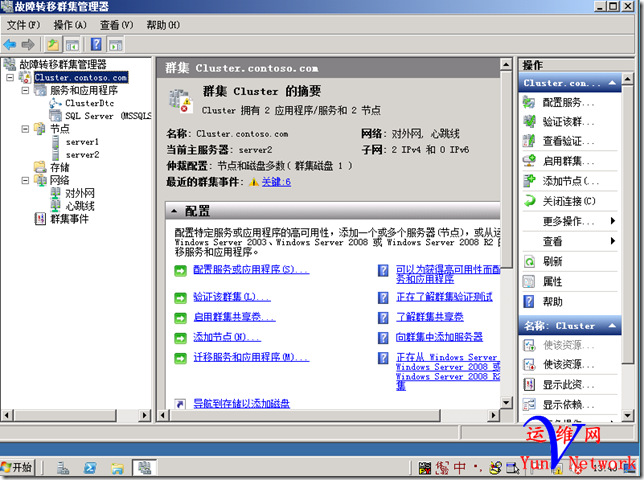Select SQL Server (MSSQLS tree node
Screen dimensions: 644x480
tap(108, 116)
